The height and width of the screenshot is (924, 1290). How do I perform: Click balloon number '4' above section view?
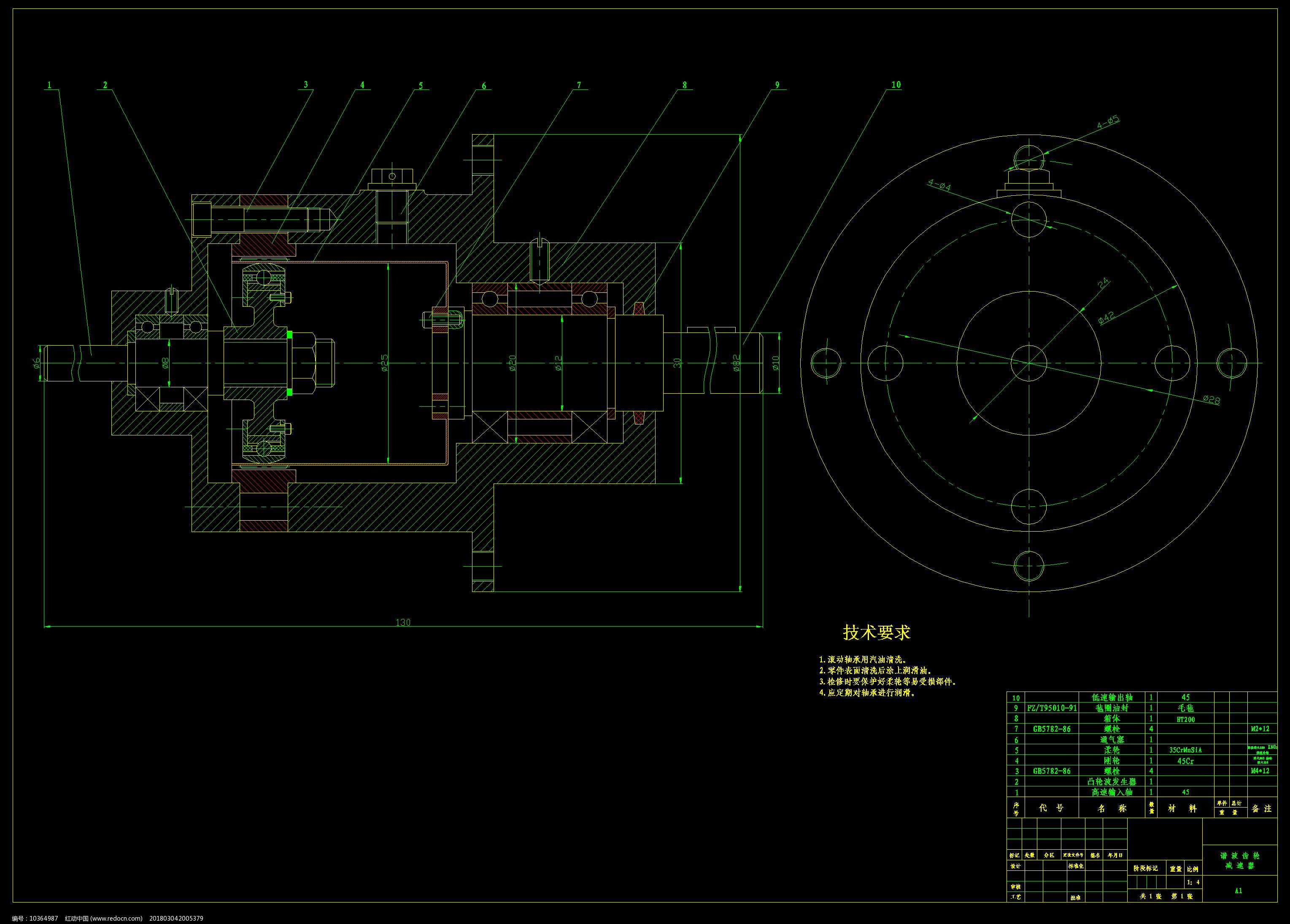(362, 85)
